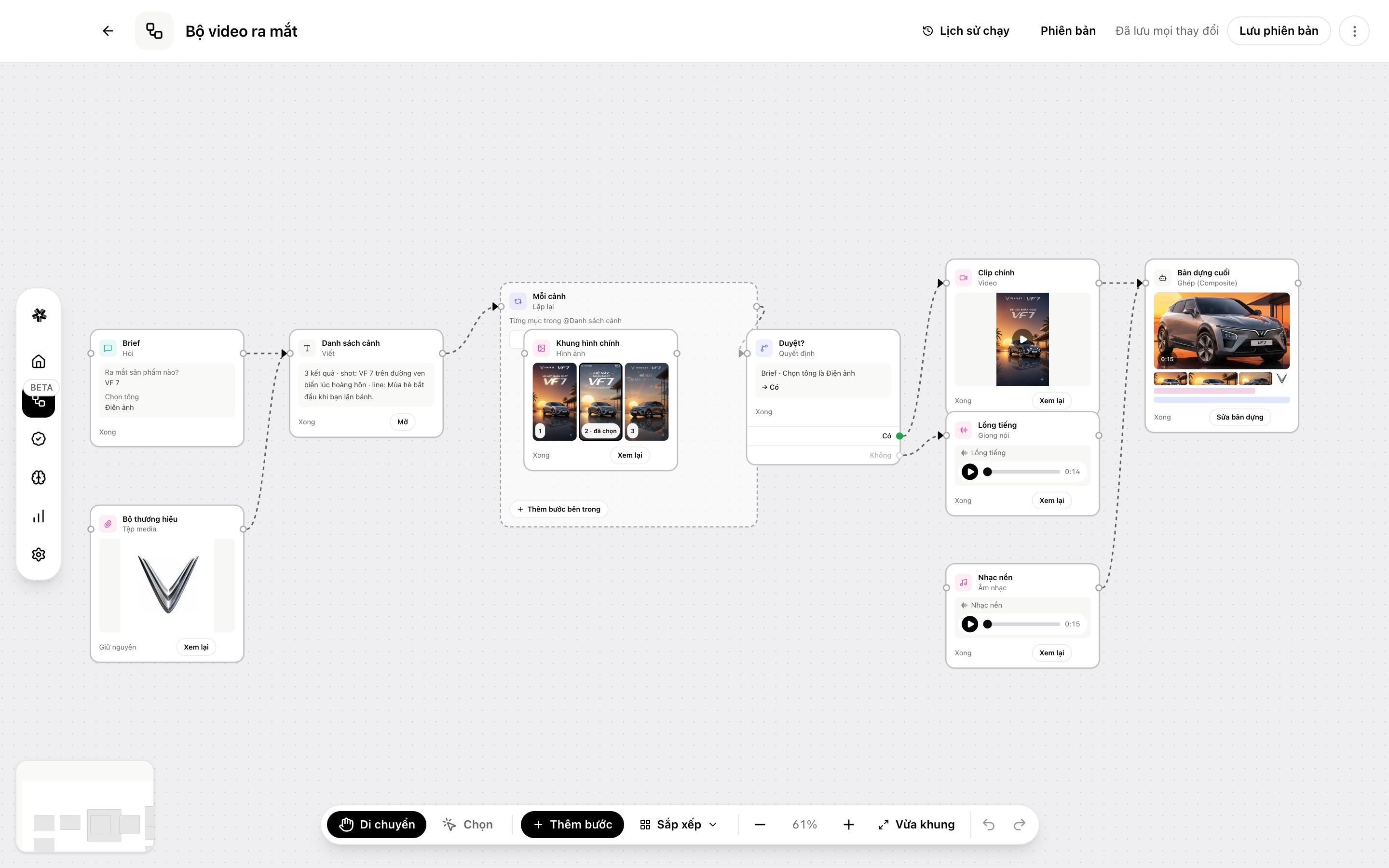Image resolution: width=1389 pixels, height=868 pixels.
Task: Open the home icon in sidebar
Action: pos(39,362)
